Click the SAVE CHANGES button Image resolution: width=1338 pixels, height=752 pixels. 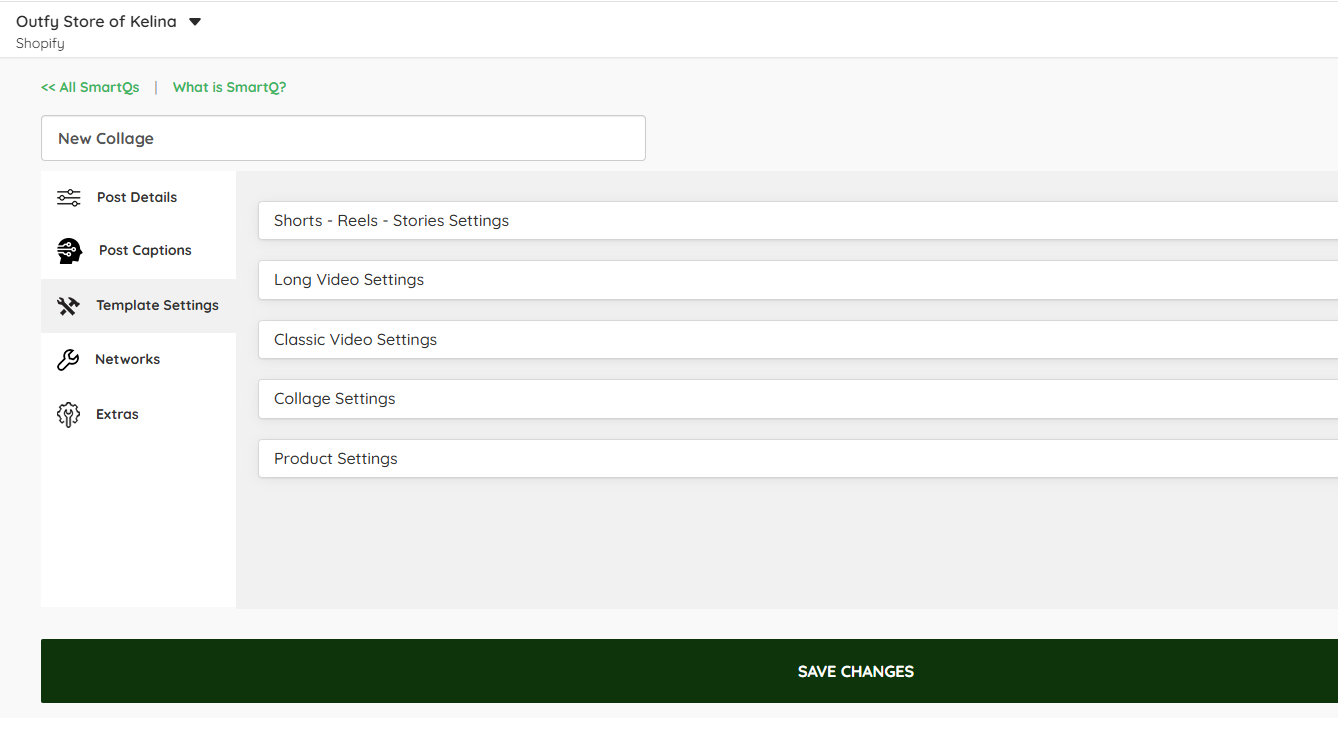coord(690,671)
